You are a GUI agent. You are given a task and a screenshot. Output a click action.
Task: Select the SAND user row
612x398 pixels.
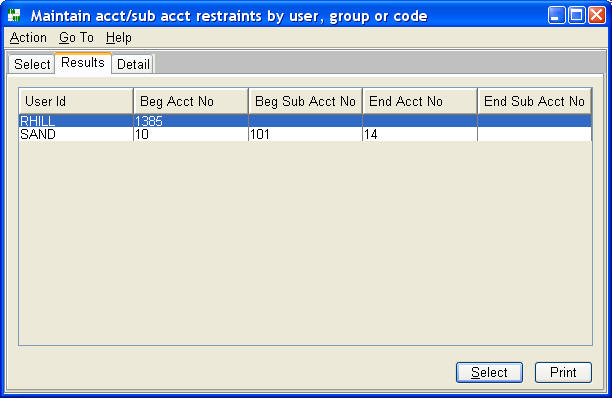305,134
